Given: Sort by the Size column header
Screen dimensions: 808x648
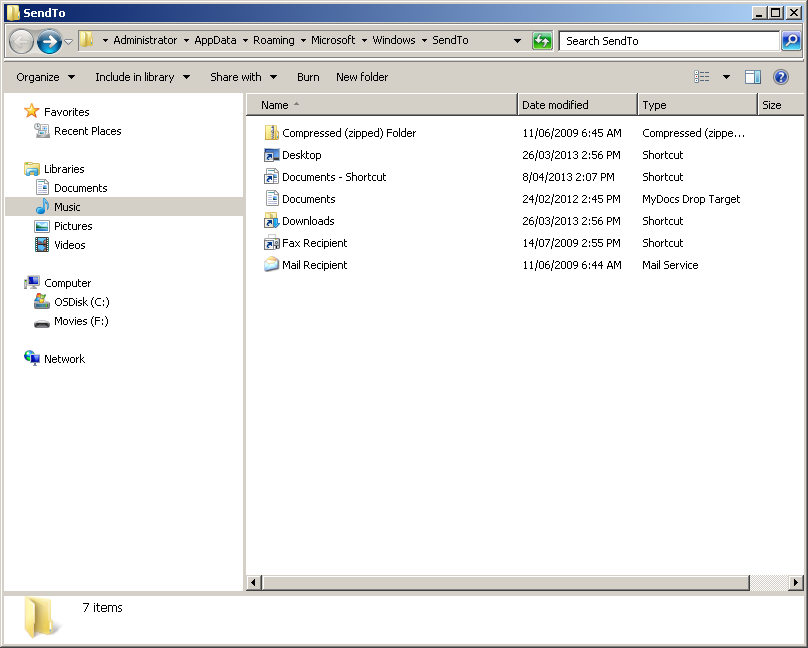Looking at the screenshot, I should [x=780, y=105].
